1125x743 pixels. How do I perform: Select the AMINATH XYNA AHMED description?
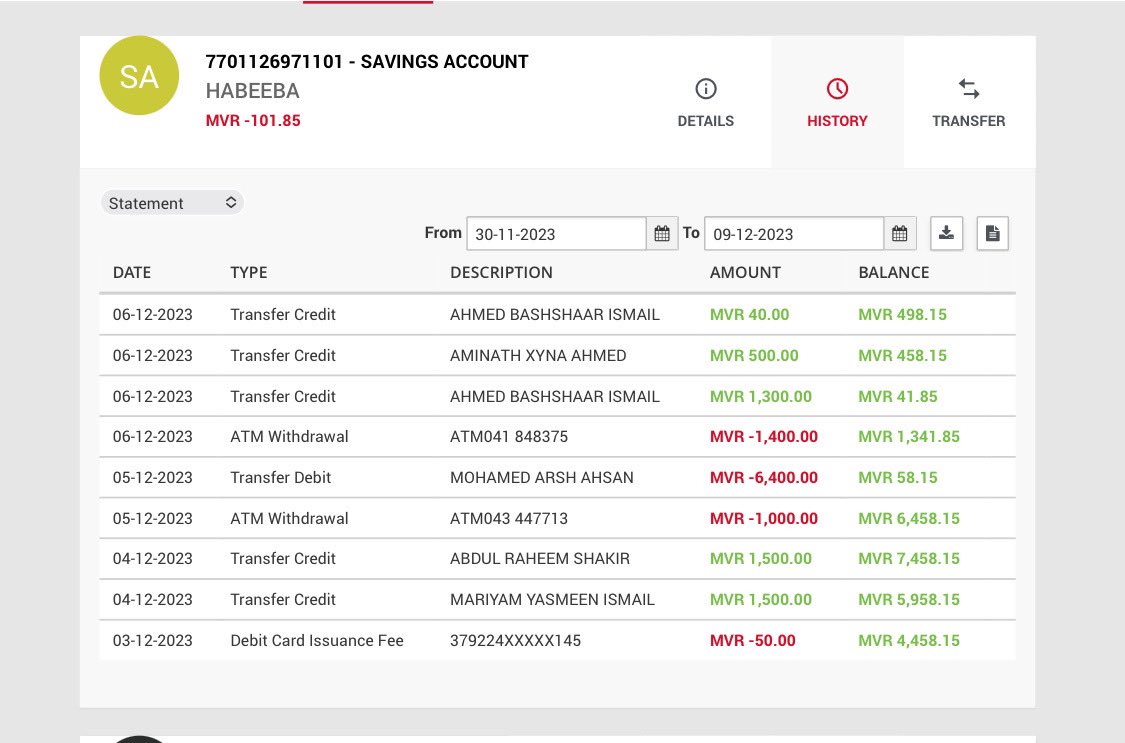538,356
